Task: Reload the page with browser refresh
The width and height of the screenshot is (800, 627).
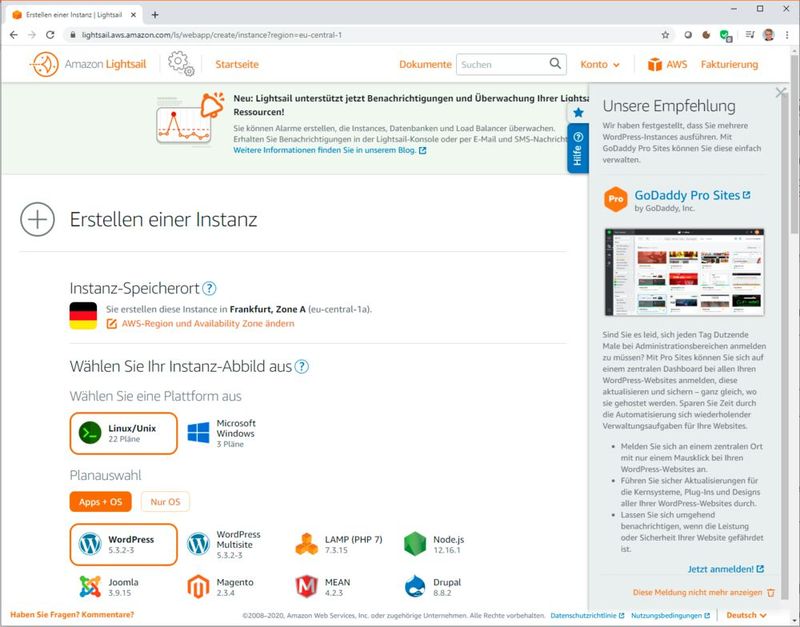Action: (x=50, y=35)
